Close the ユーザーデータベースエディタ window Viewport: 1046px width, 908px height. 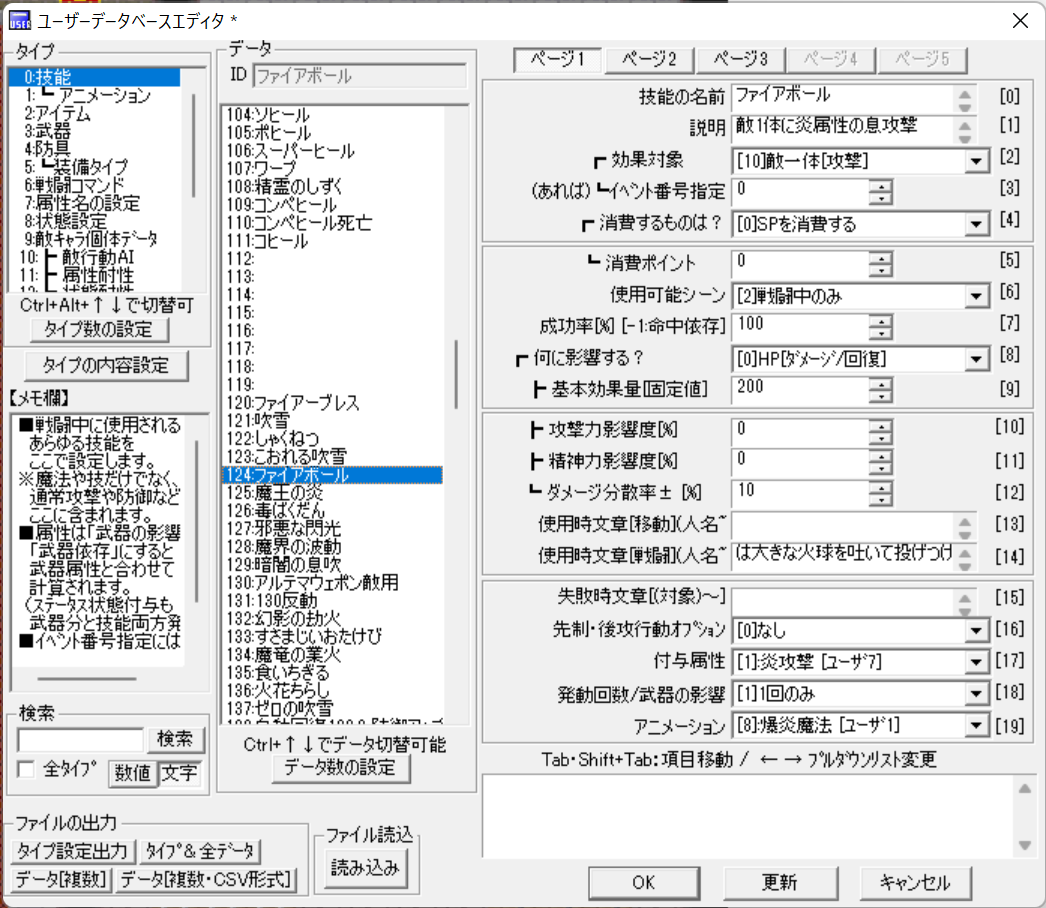click(x=1020, y=21)
